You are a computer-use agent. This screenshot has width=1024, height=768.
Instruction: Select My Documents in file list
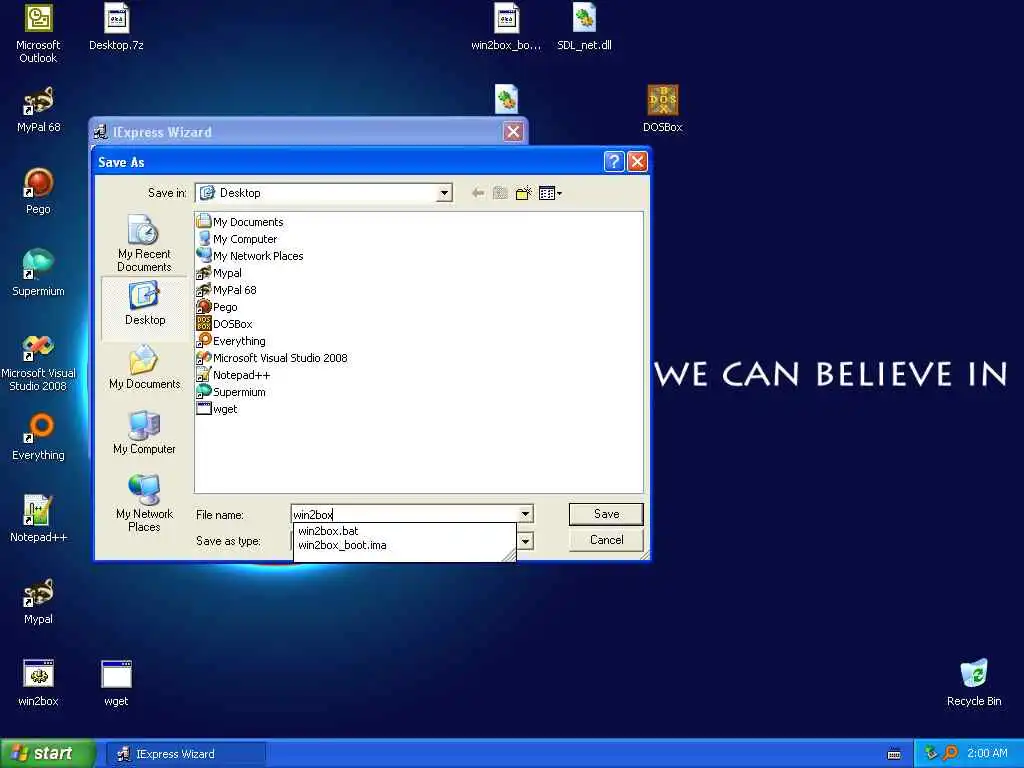pos(240,222)
